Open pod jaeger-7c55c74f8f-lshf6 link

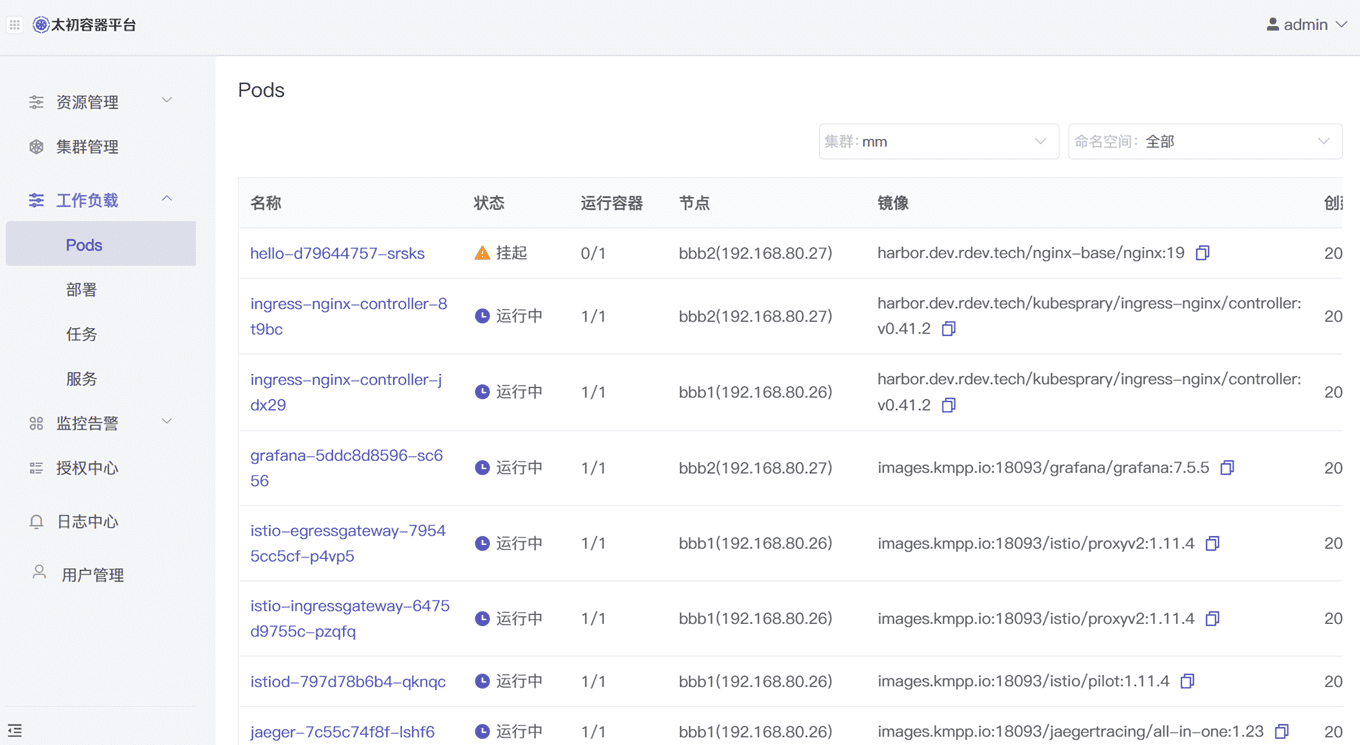coord(342,732)
